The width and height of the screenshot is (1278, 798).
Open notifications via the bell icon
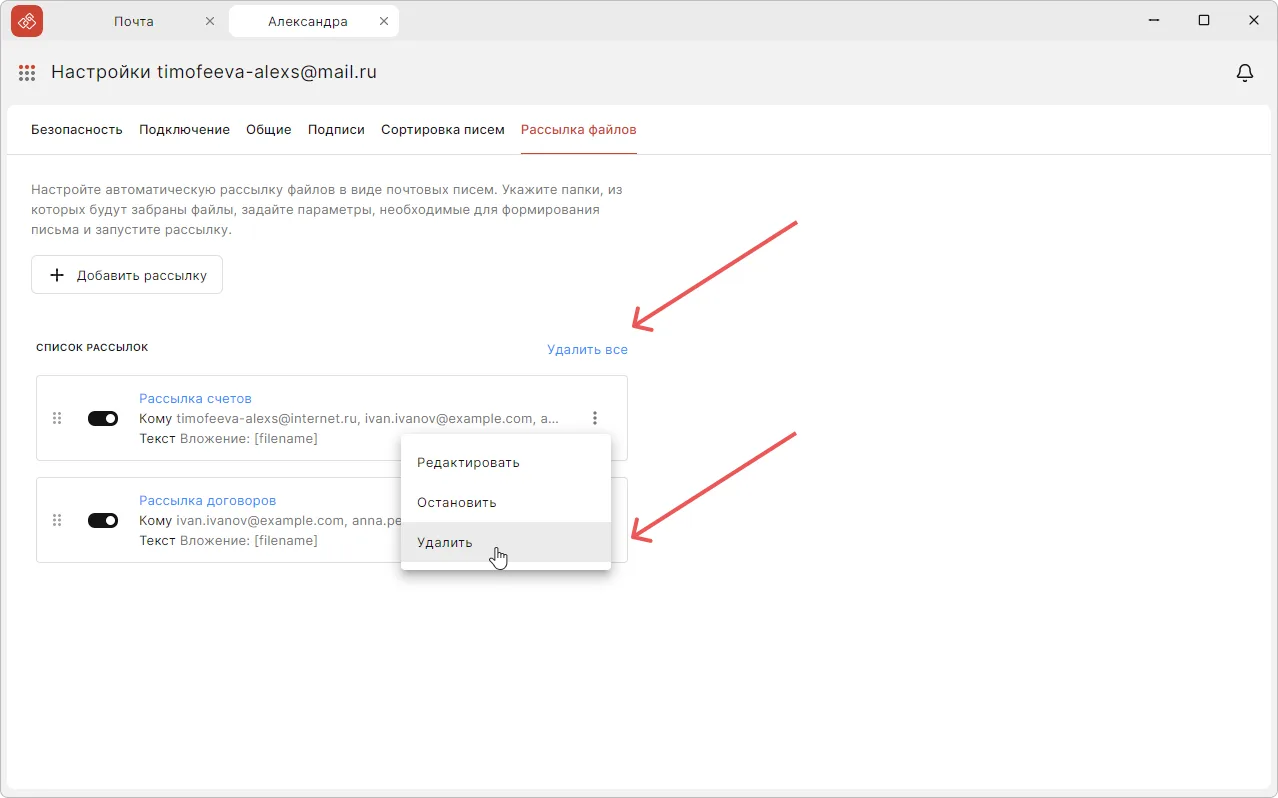pos(1245,73)
